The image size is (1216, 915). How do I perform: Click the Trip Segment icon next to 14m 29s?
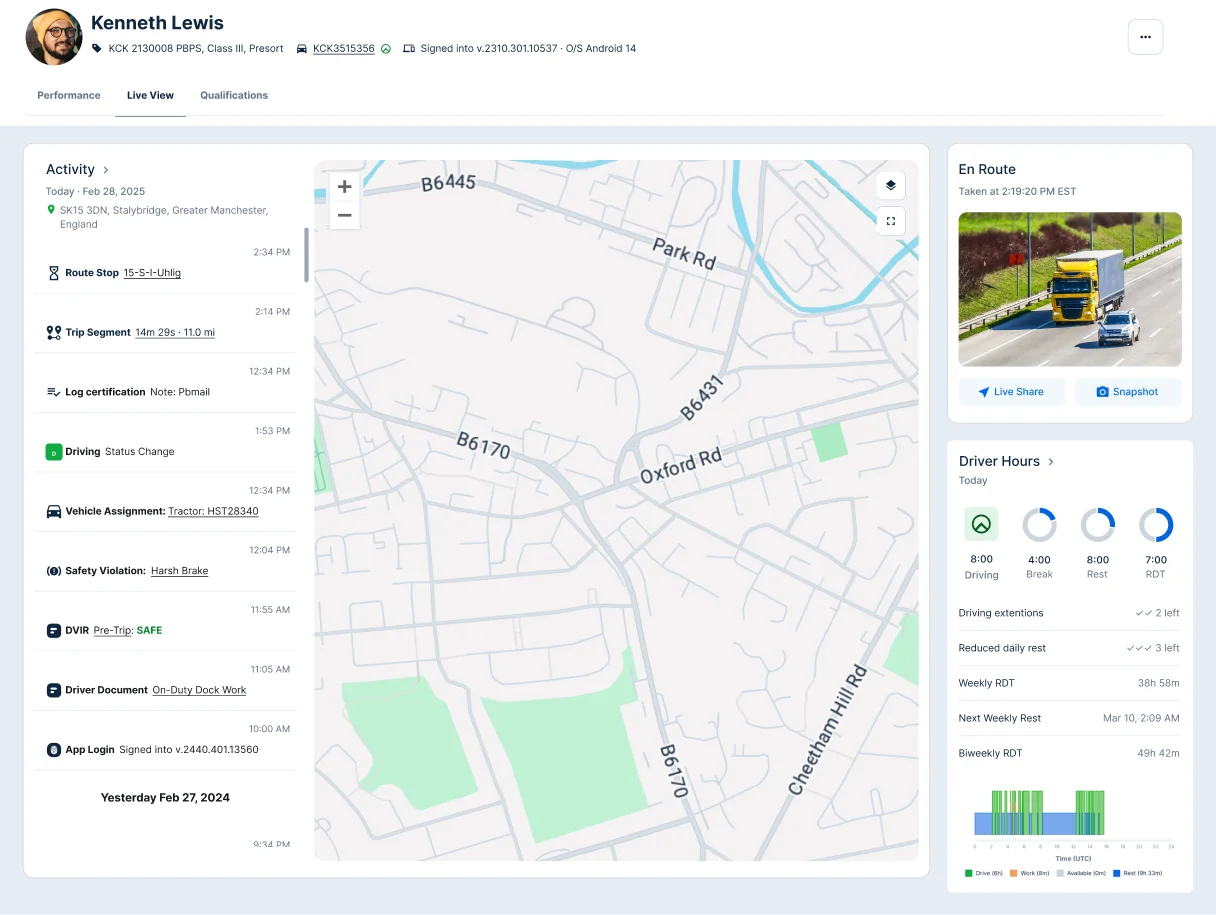tap(53, 331)
